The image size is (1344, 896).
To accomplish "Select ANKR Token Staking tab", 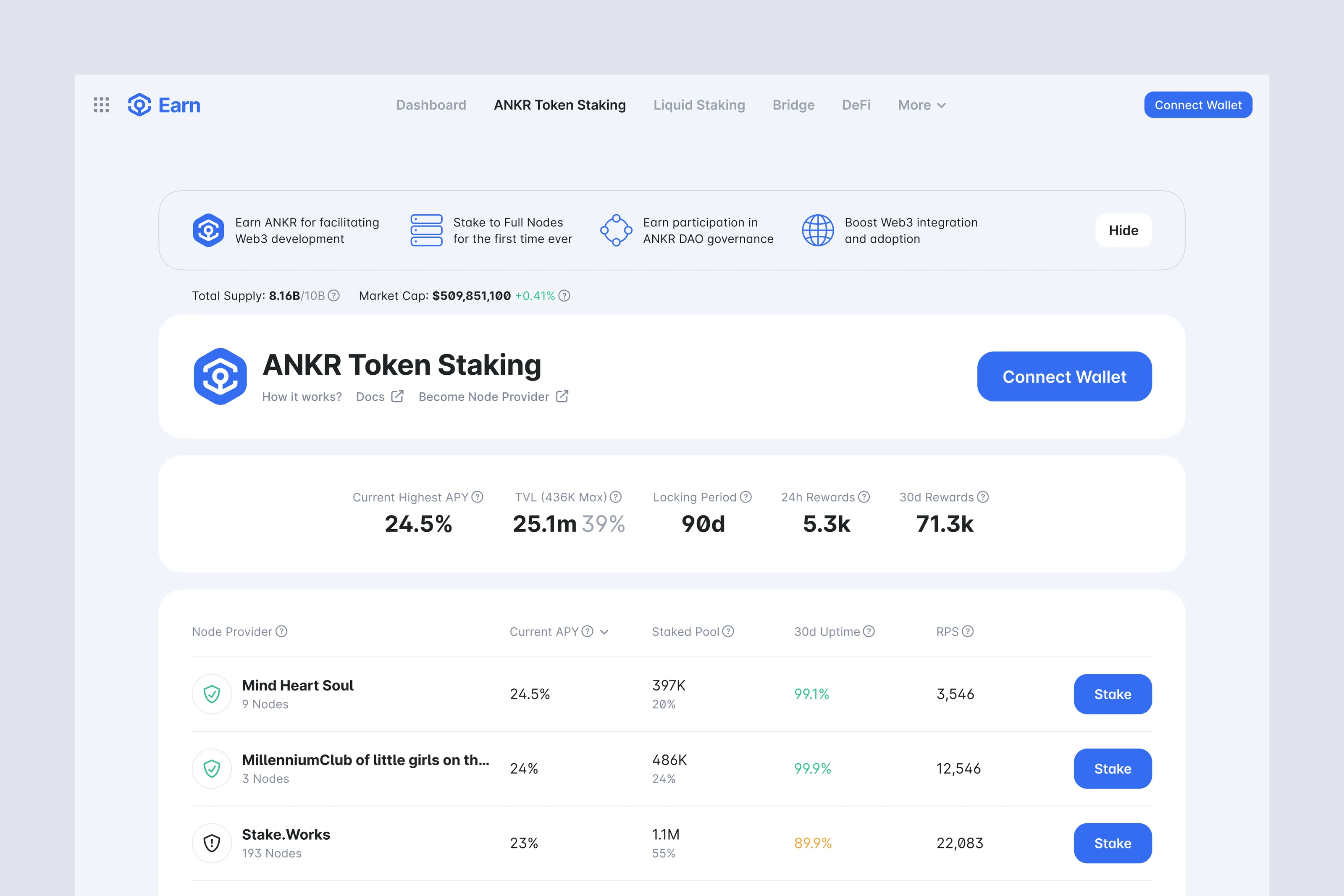I will click(560, 105).
